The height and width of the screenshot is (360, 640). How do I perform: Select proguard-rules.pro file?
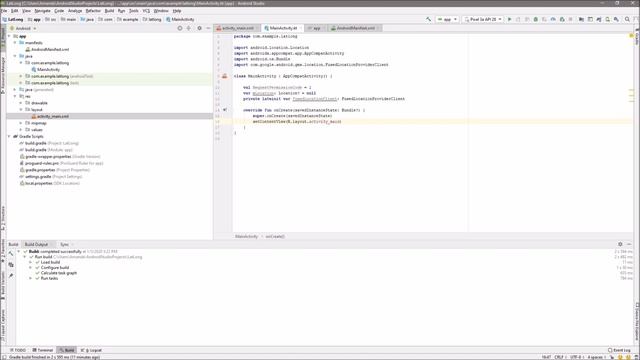pos(61,163)
